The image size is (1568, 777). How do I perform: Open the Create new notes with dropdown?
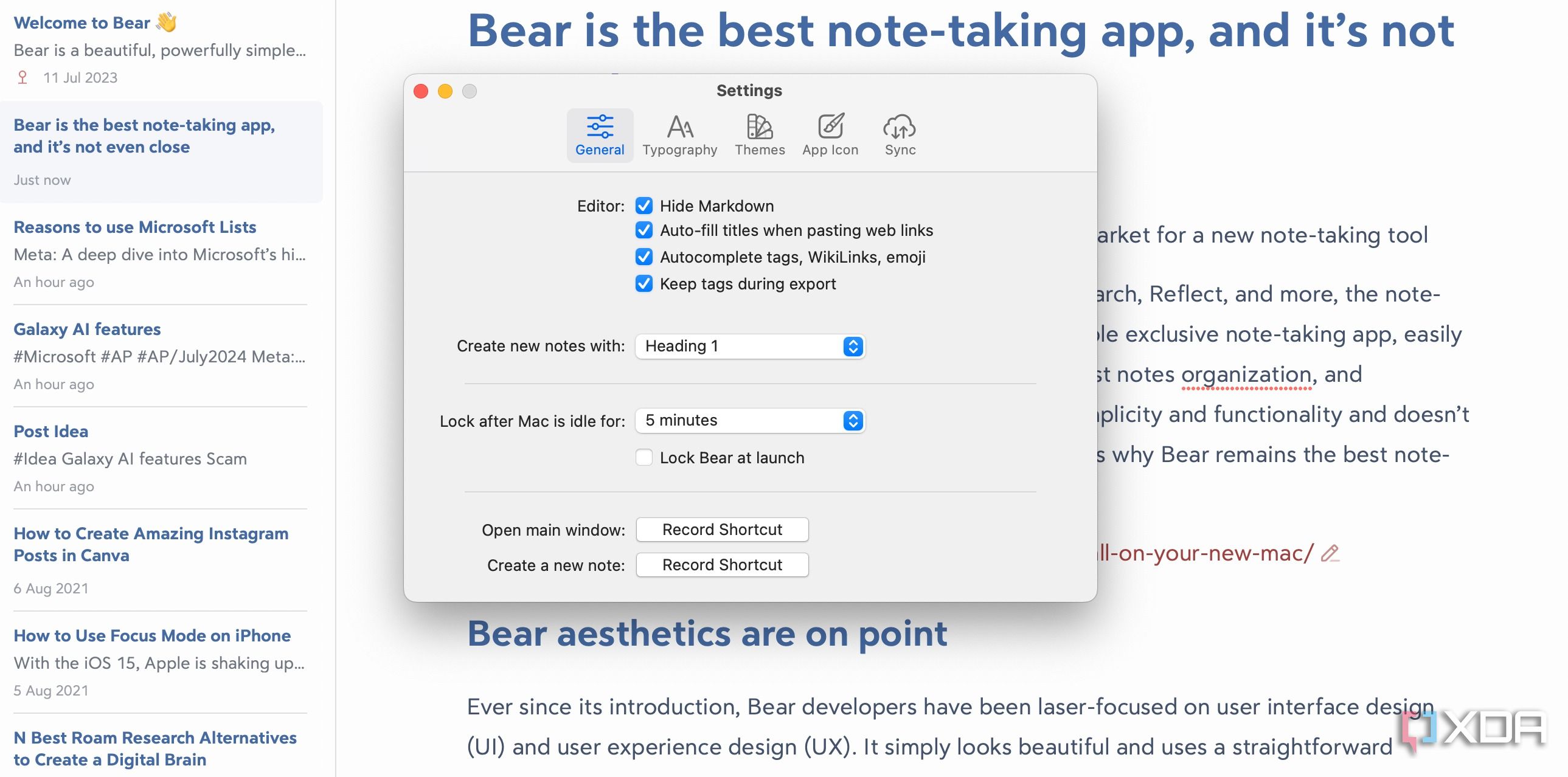click(750, 346)
